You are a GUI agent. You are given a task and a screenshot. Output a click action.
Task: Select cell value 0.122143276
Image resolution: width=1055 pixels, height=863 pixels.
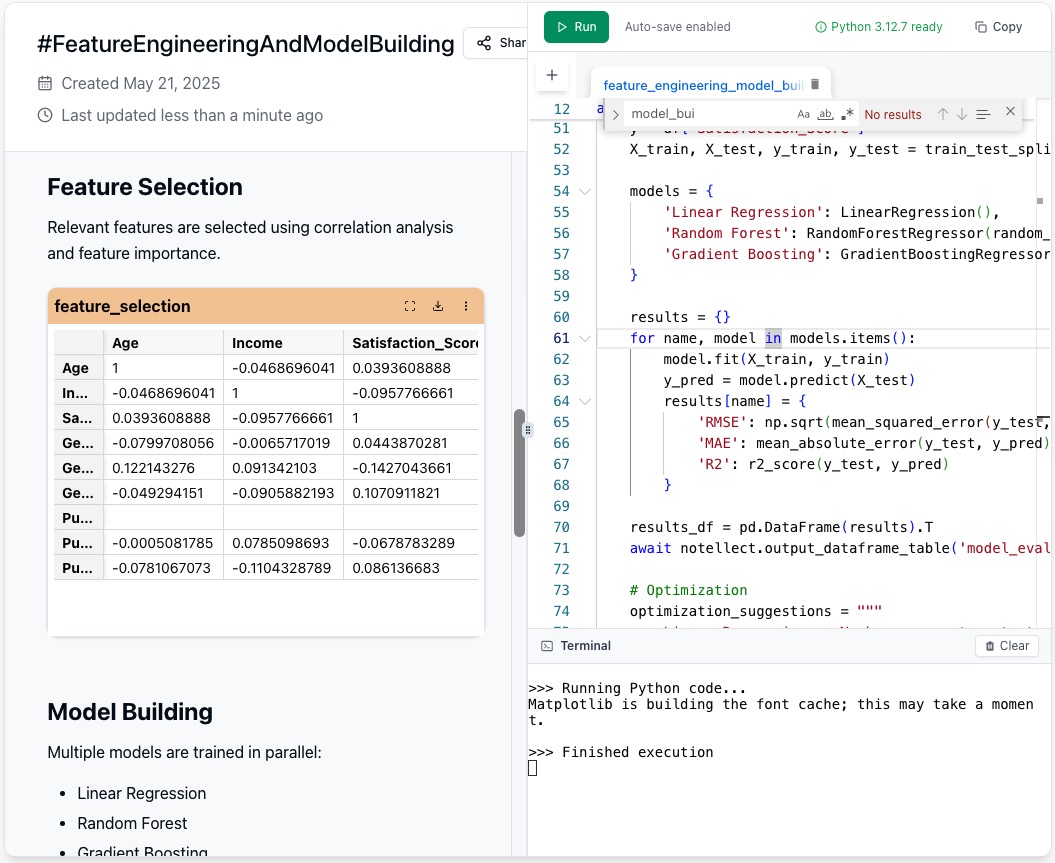pos(163,468)
